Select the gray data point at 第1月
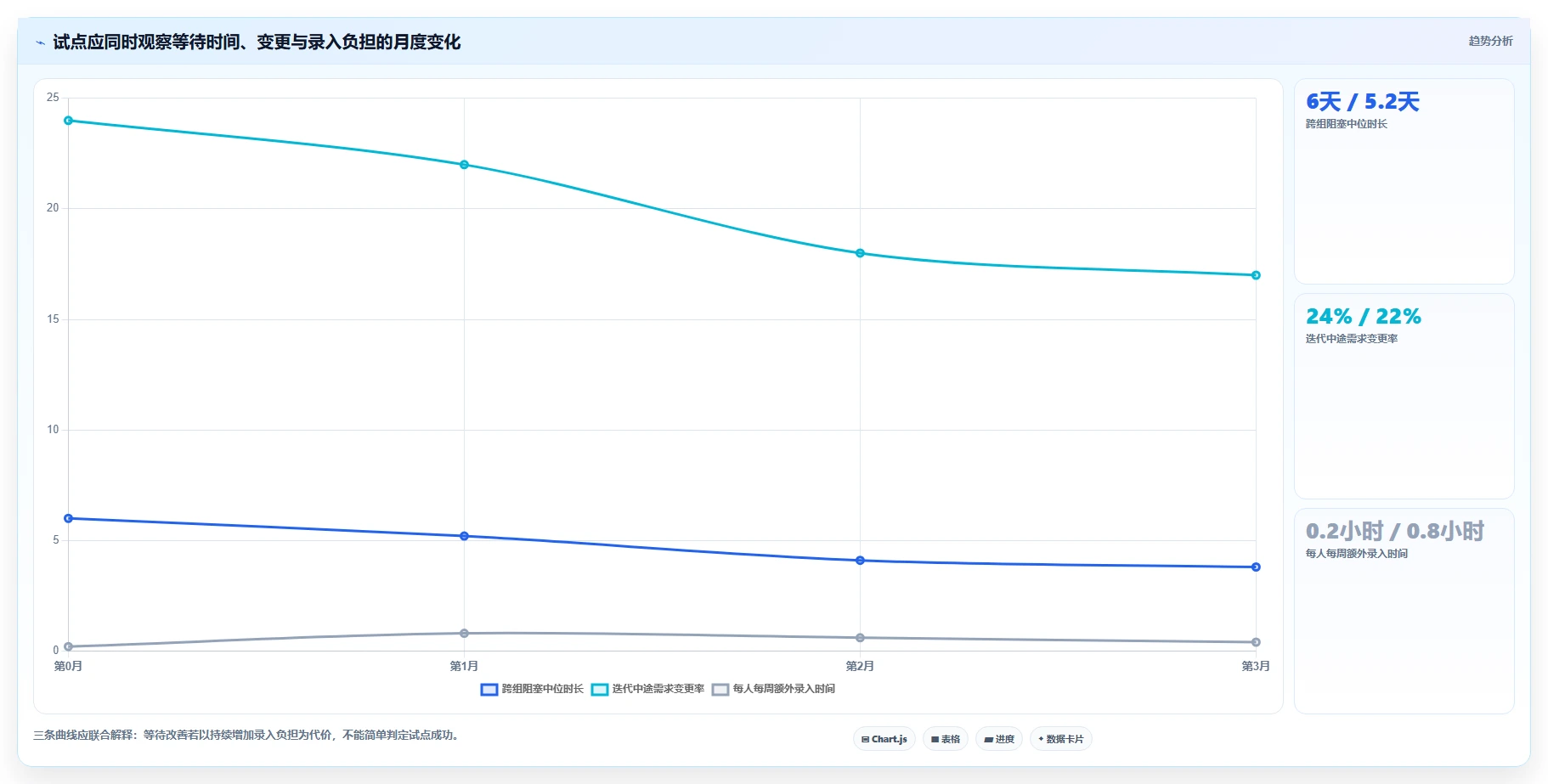Image resolution: width=1548 pixels, height=784 pixels. 464,634
